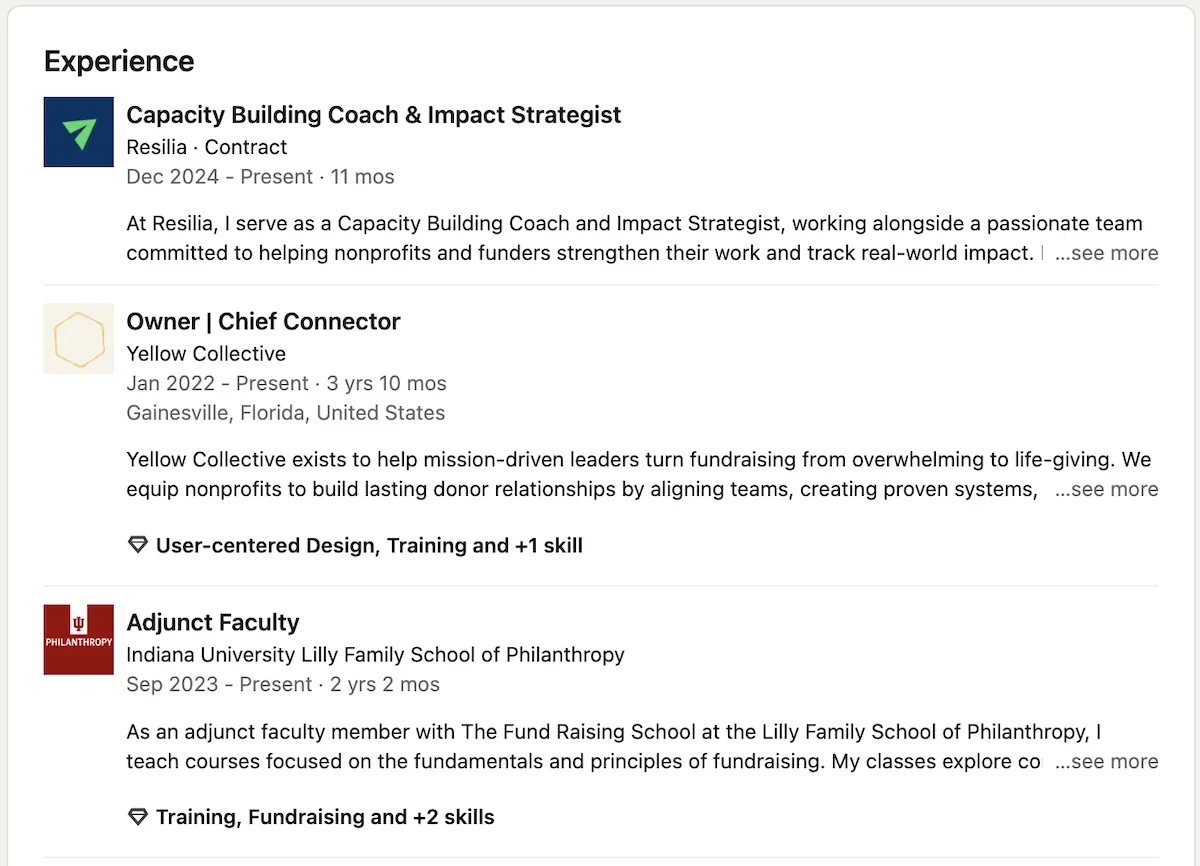Click the Gainesville, Florida, United States location
1200x866 pixels.
pyautogui.click(x=286, y=413)
